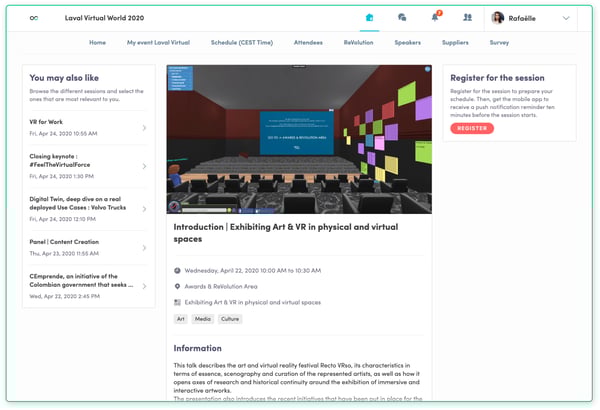The height and width of the screenshot is (410, 600).
Task: Open Schedule (CEST Time) tab
Action: 242,42
